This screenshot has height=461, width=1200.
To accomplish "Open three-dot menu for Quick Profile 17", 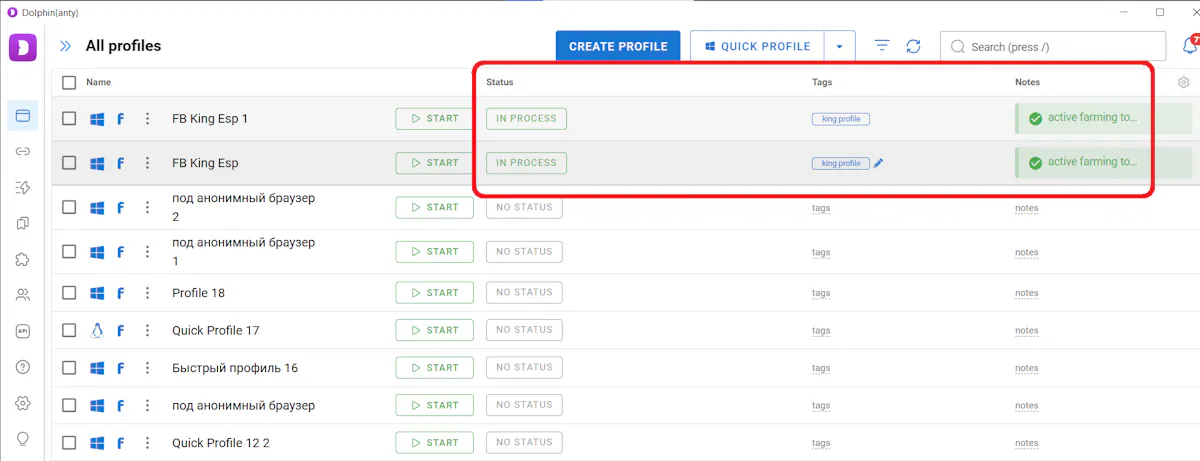I will pyautogui.click(x=147, y=330).
